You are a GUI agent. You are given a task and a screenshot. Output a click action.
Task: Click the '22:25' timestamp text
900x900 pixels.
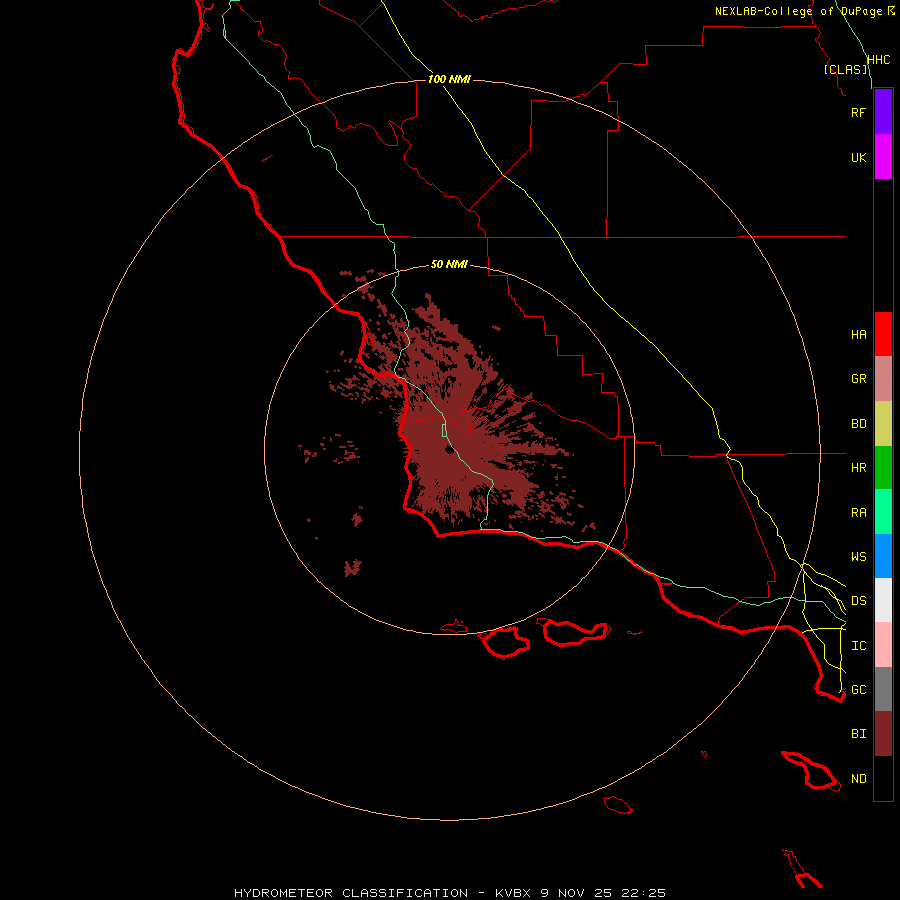click(x=643, y=893)
